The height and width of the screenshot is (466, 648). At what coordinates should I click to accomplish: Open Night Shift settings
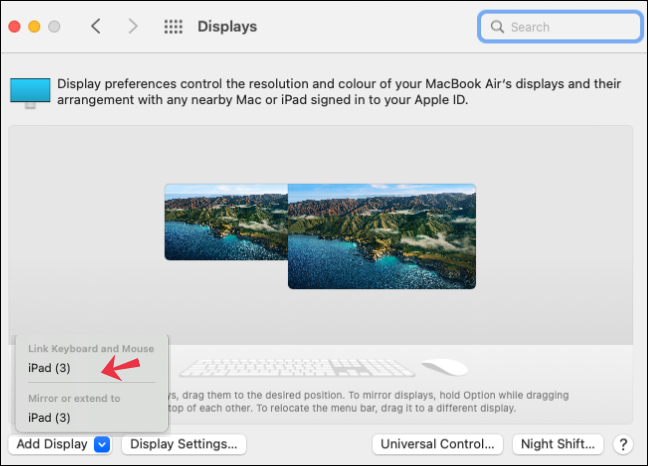pyautogui.click(x=558, y=444)
